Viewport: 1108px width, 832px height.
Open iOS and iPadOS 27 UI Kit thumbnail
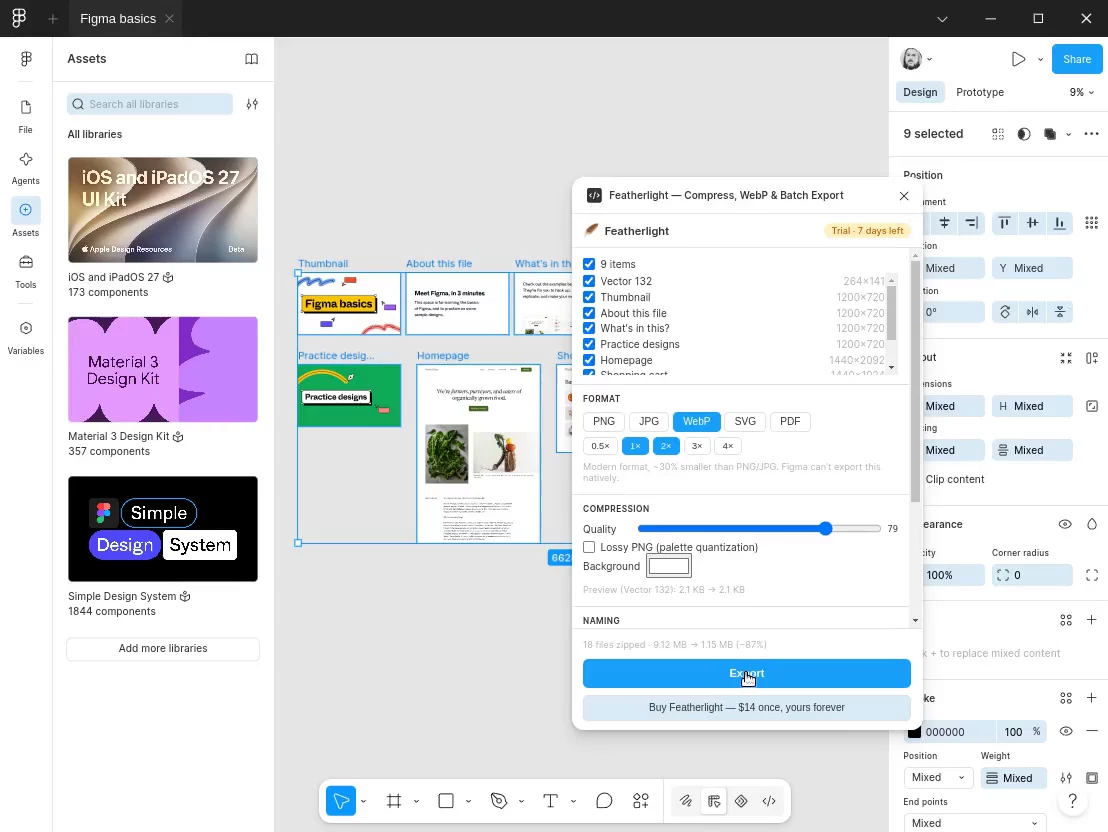click(x=163, y=210)
